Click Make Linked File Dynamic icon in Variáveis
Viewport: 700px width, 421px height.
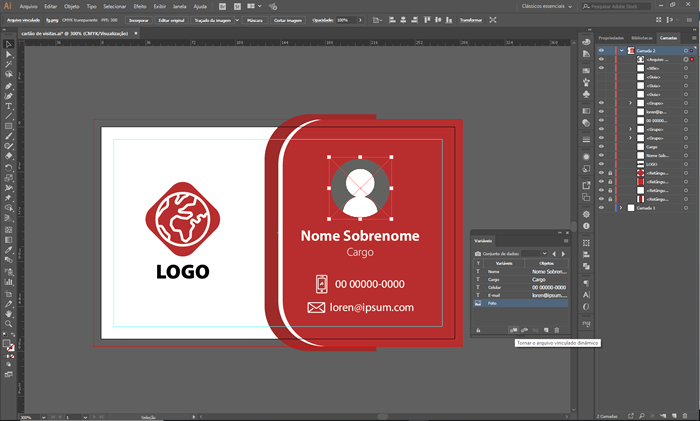pos(513,330)
